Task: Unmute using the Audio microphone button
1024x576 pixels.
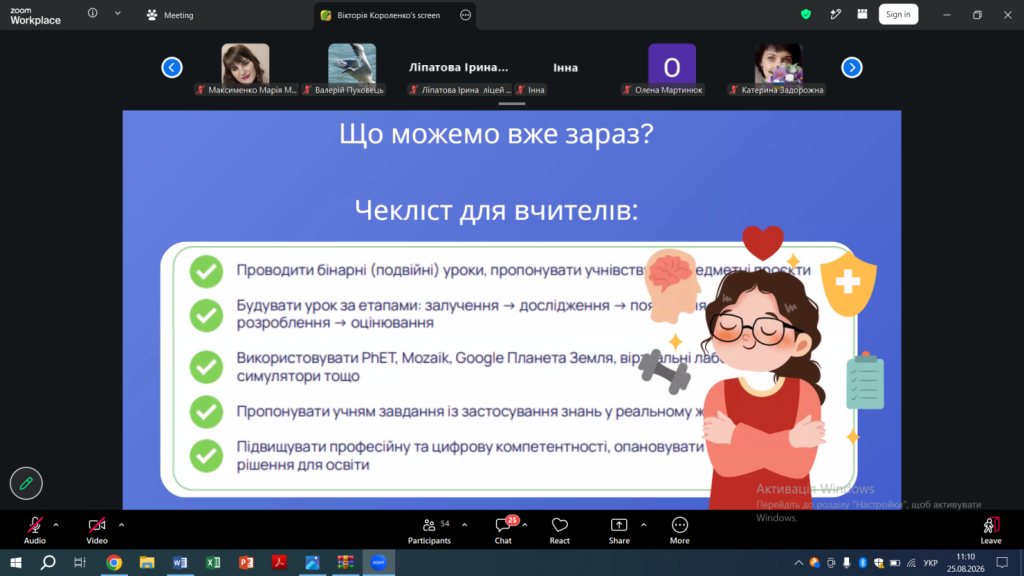Action: click(x=35, y=530)
